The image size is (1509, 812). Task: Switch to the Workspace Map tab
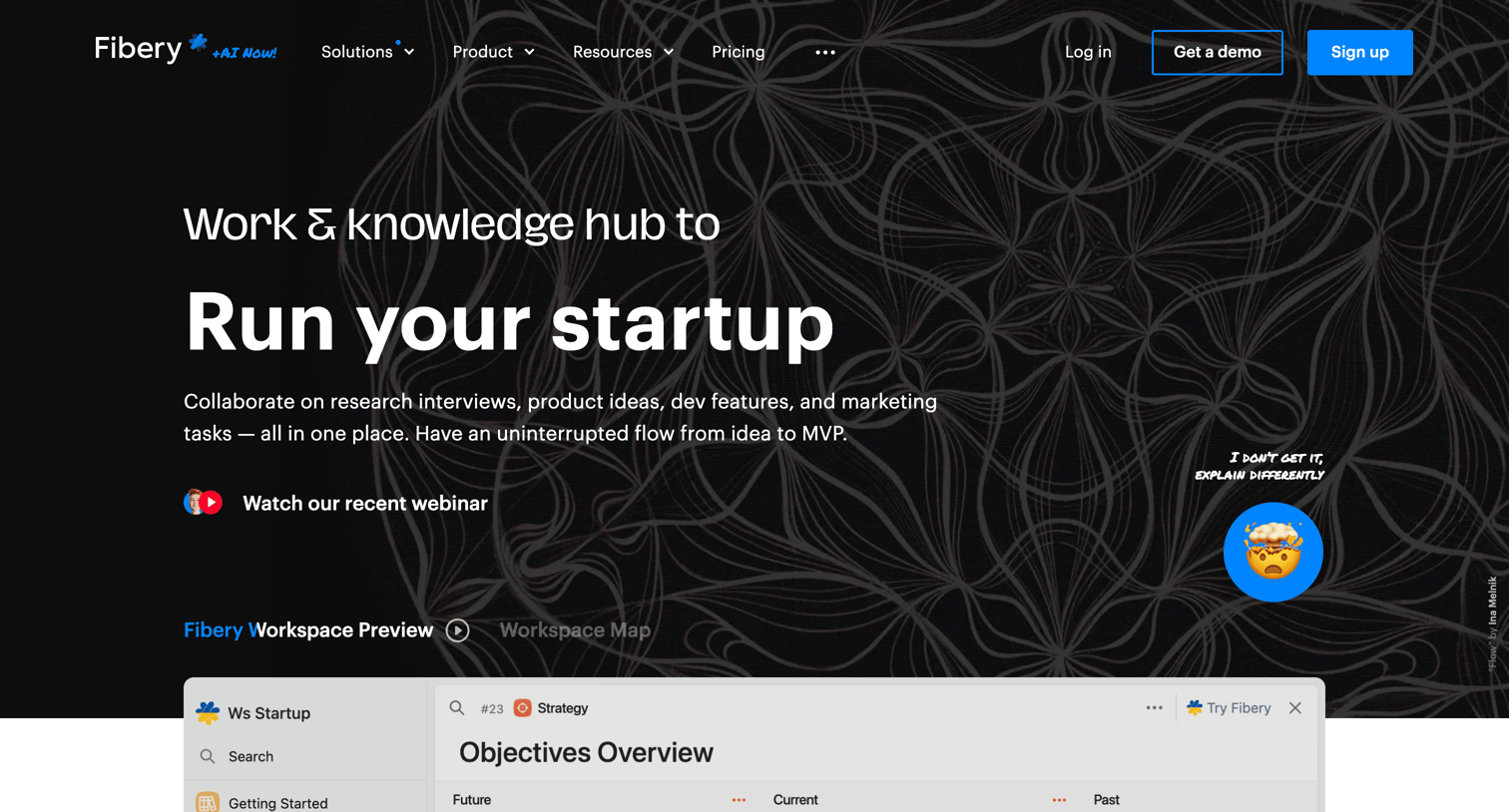[575, 629]
